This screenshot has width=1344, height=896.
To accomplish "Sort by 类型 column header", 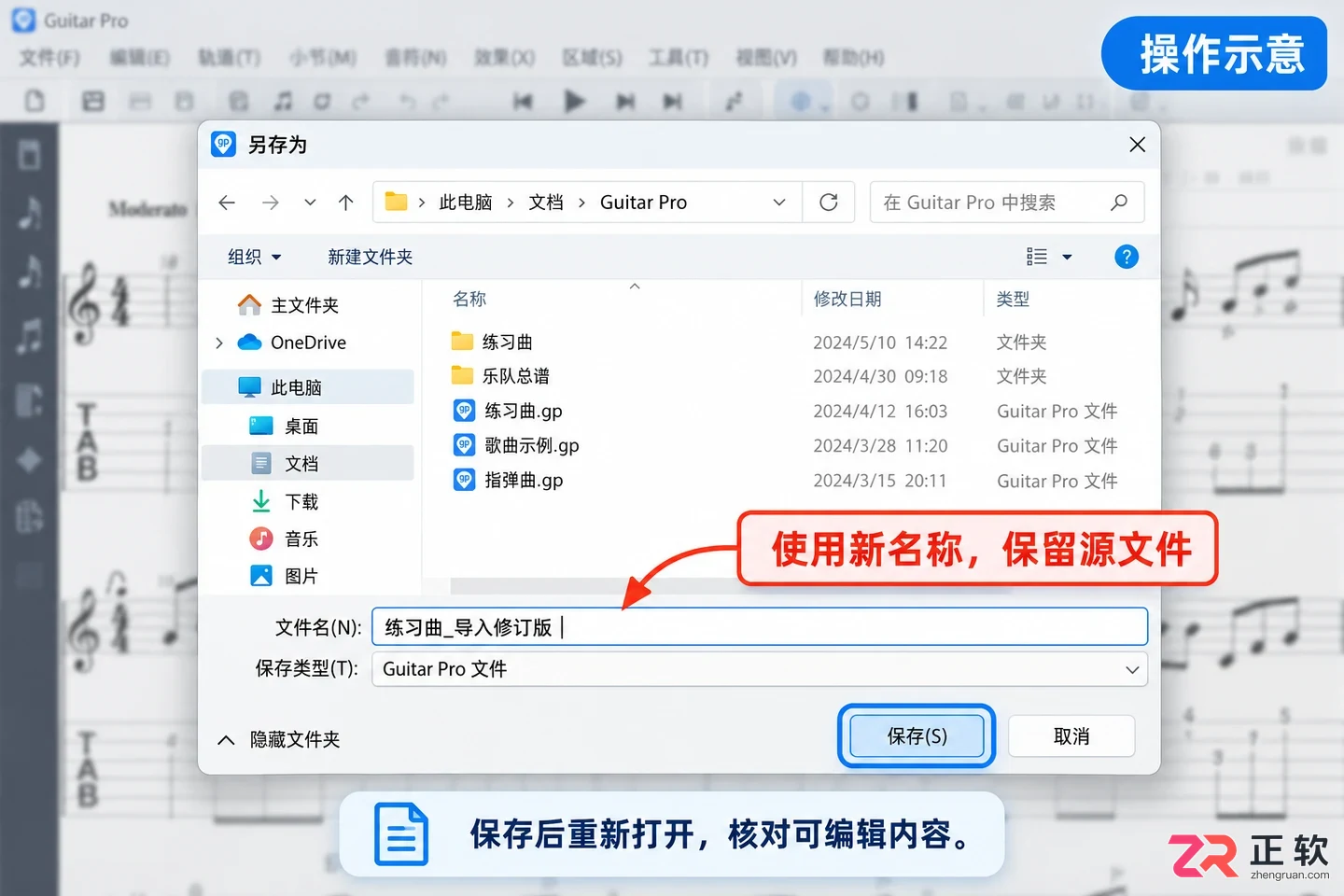I will point(1013,299).
